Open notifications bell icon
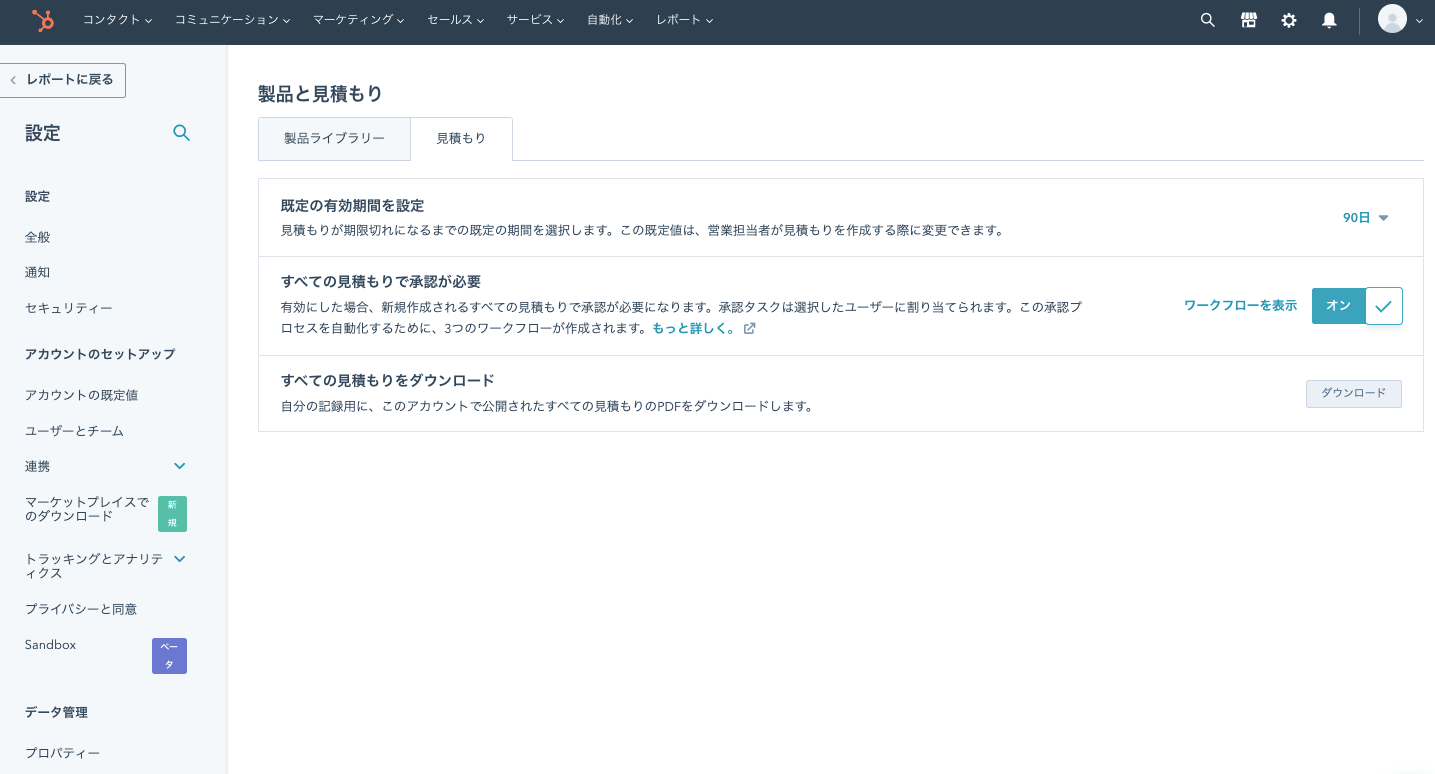This screenshot has height=774, width=1435. click(x=1329, y=20)
